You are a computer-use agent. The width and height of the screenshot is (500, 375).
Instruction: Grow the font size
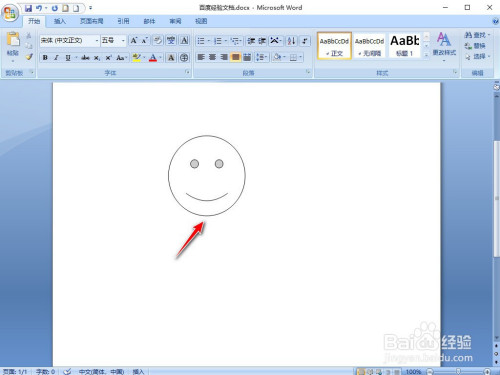coord(134,41)
